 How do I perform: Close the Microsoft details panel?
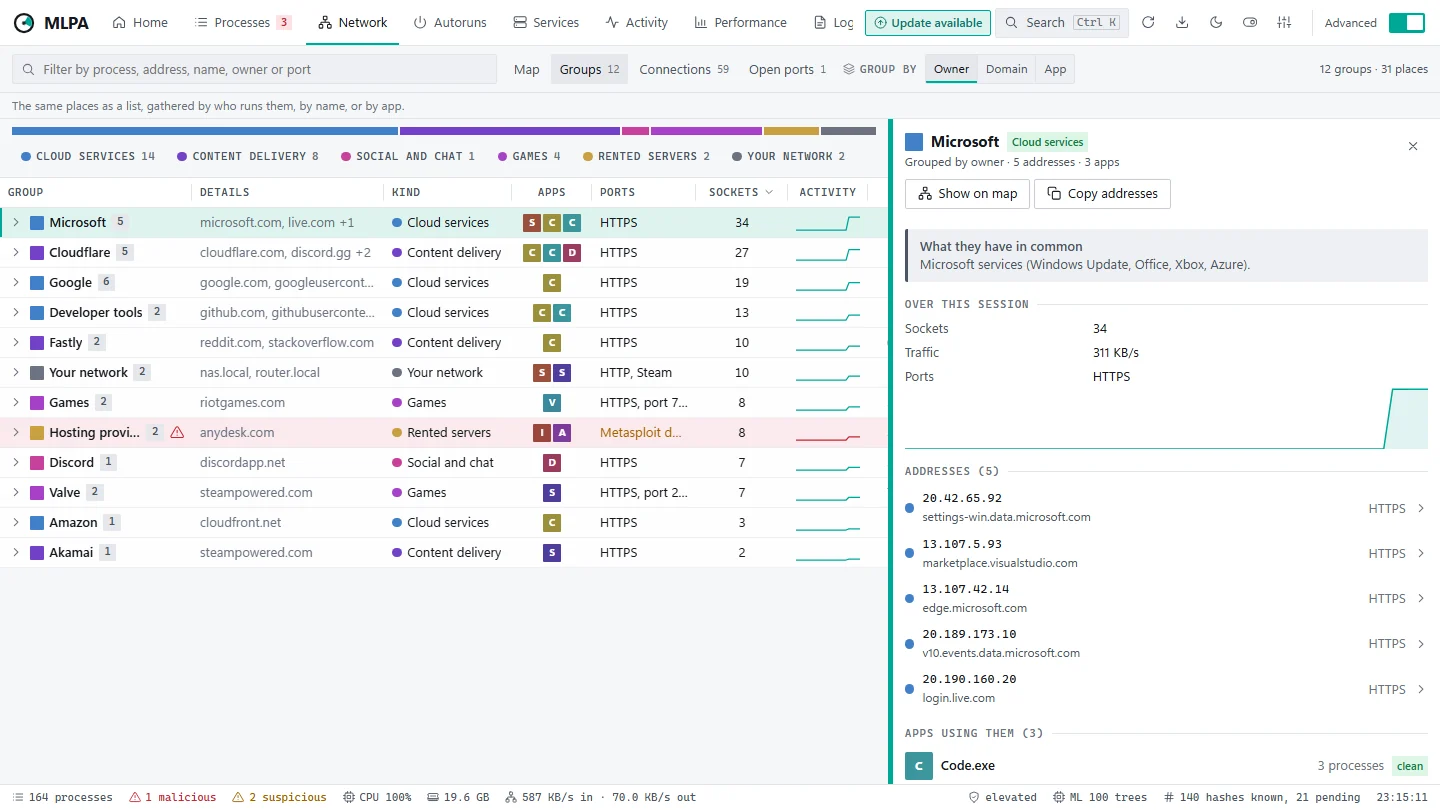(1413, 146)
